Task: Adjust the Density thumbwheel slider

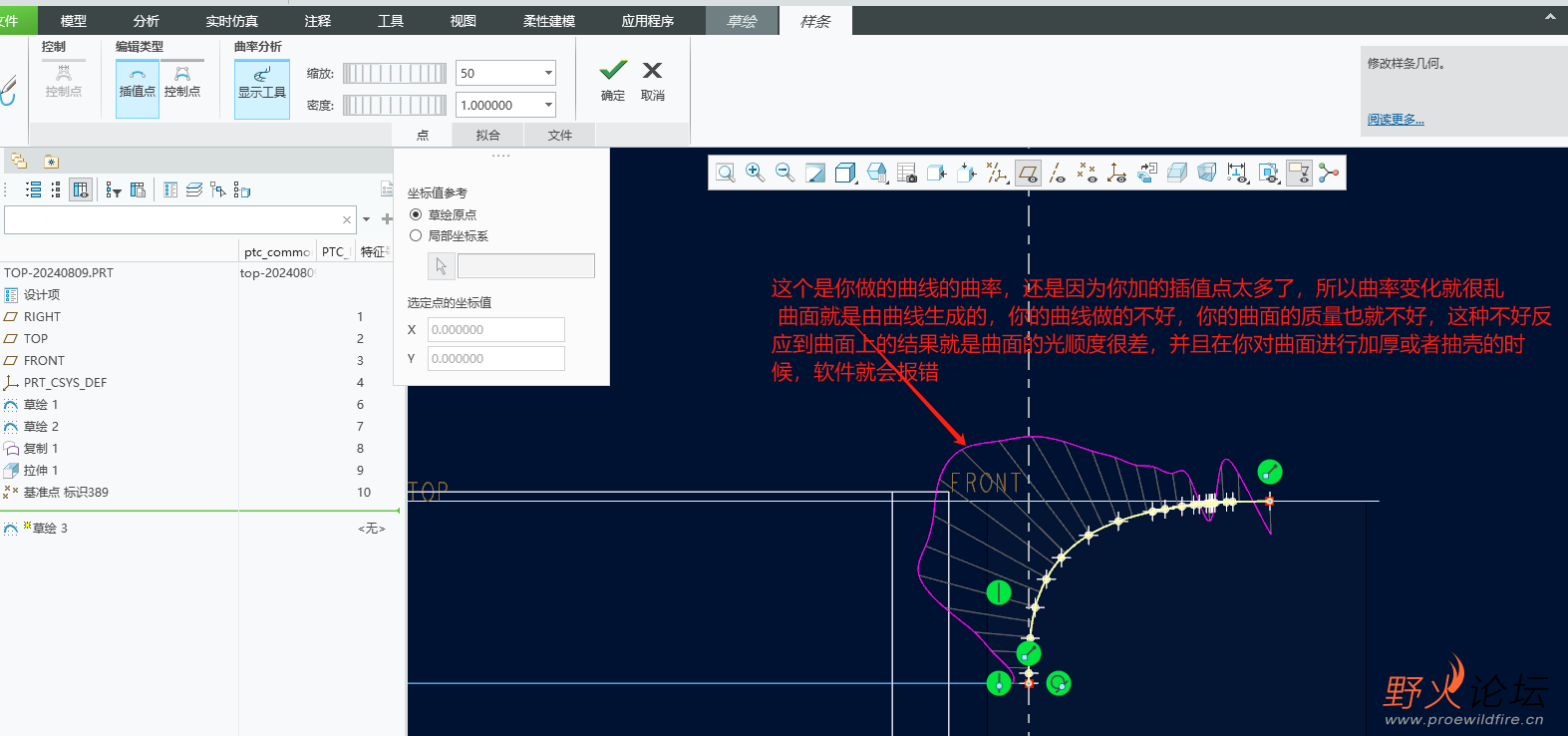Action: point(395,105)
